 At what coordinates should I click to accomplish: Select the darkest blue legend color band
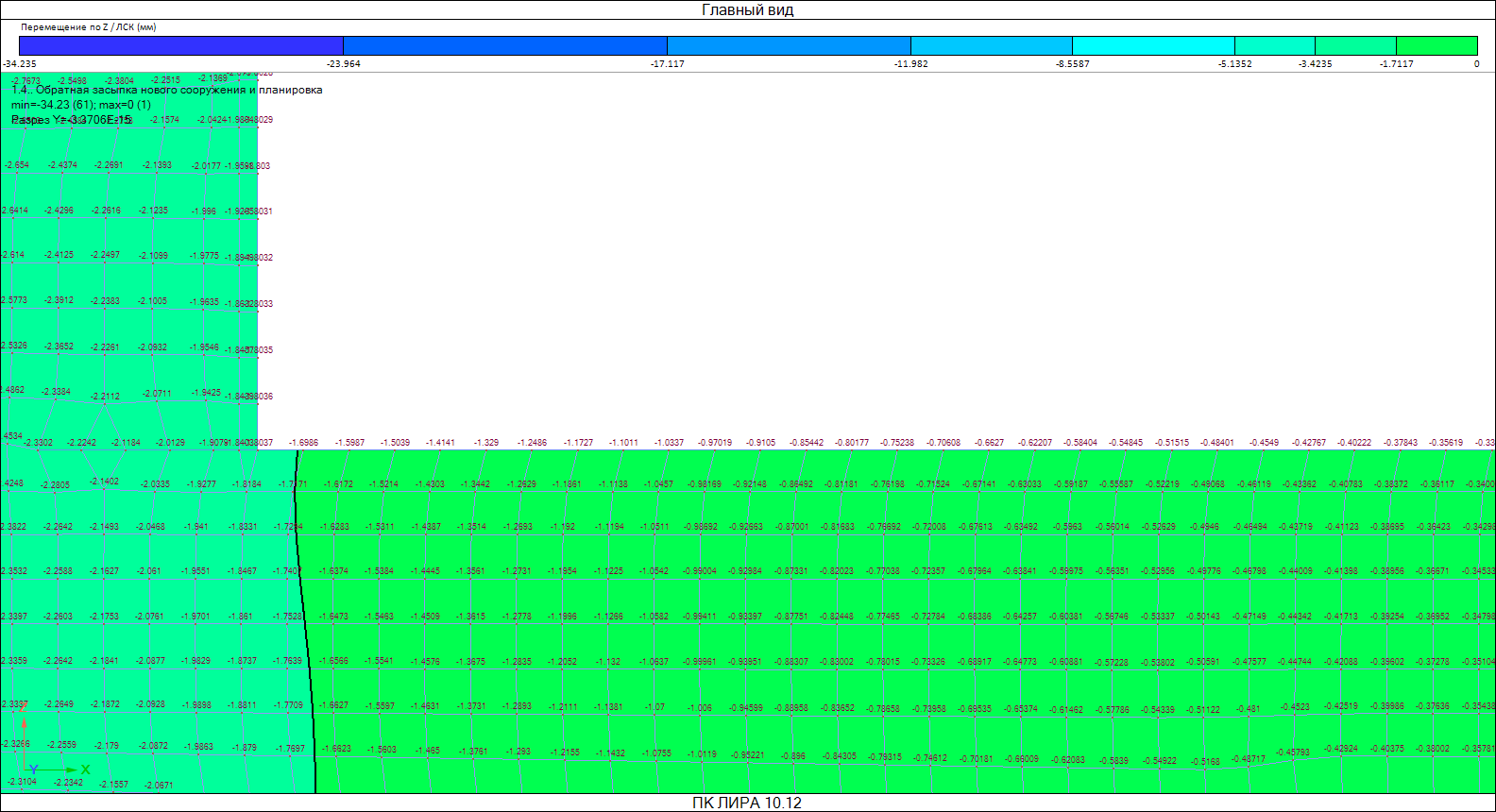click(x=180, y=45)
